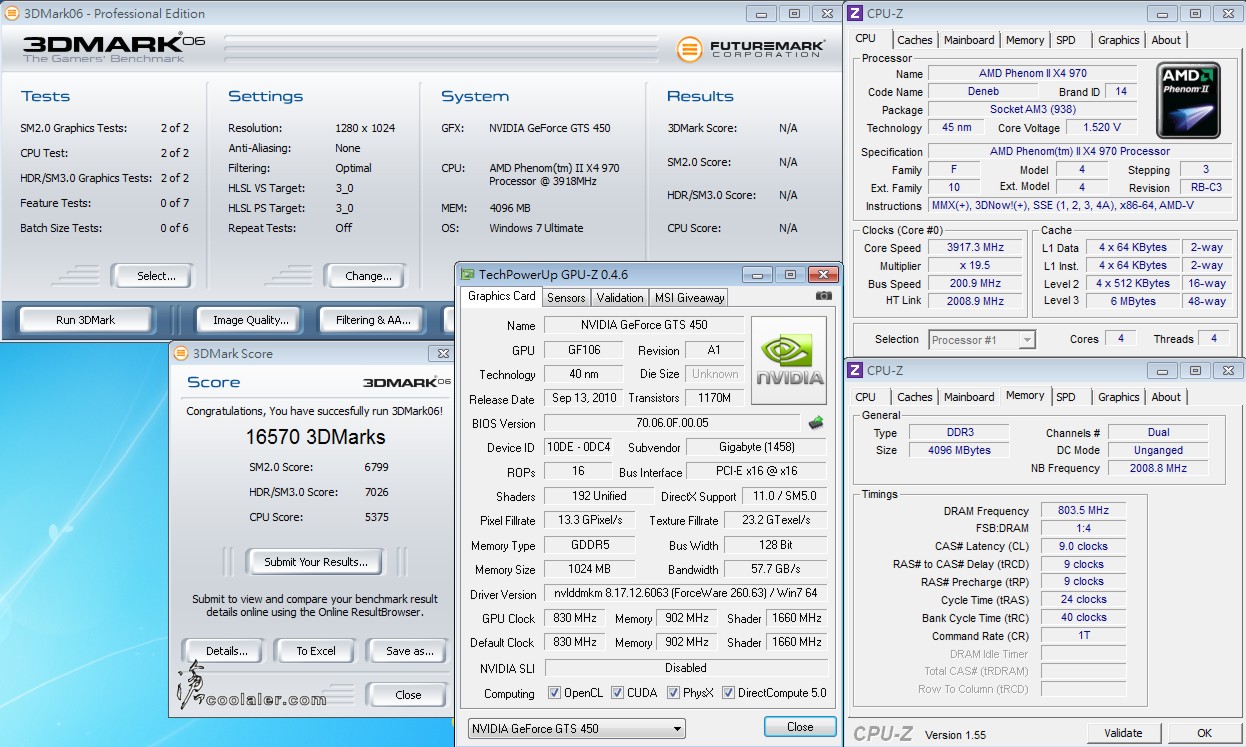1246x747 pixels.
Task: Toggle the DirectCompute 5.0 checkbox
Action: point(728,693)
